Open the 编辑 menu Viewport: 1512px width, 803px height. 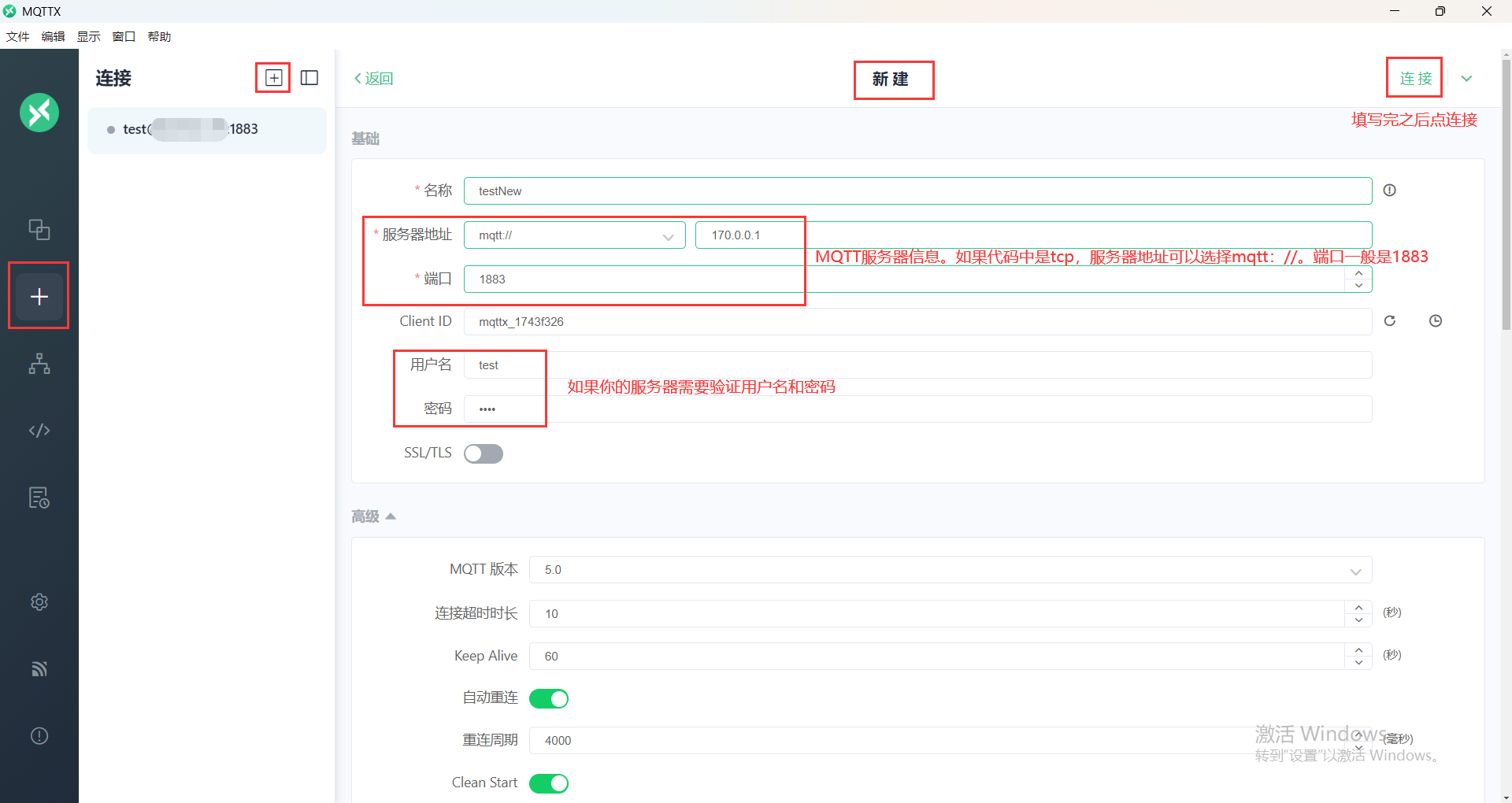(x=53, y=36)
